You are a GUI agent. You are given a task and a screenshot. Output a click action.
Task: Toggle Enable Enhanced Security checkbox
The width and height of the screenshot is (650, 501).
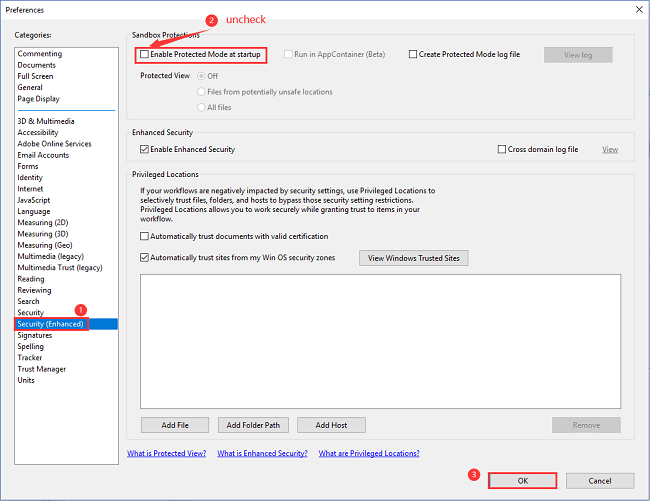(145, 149)
